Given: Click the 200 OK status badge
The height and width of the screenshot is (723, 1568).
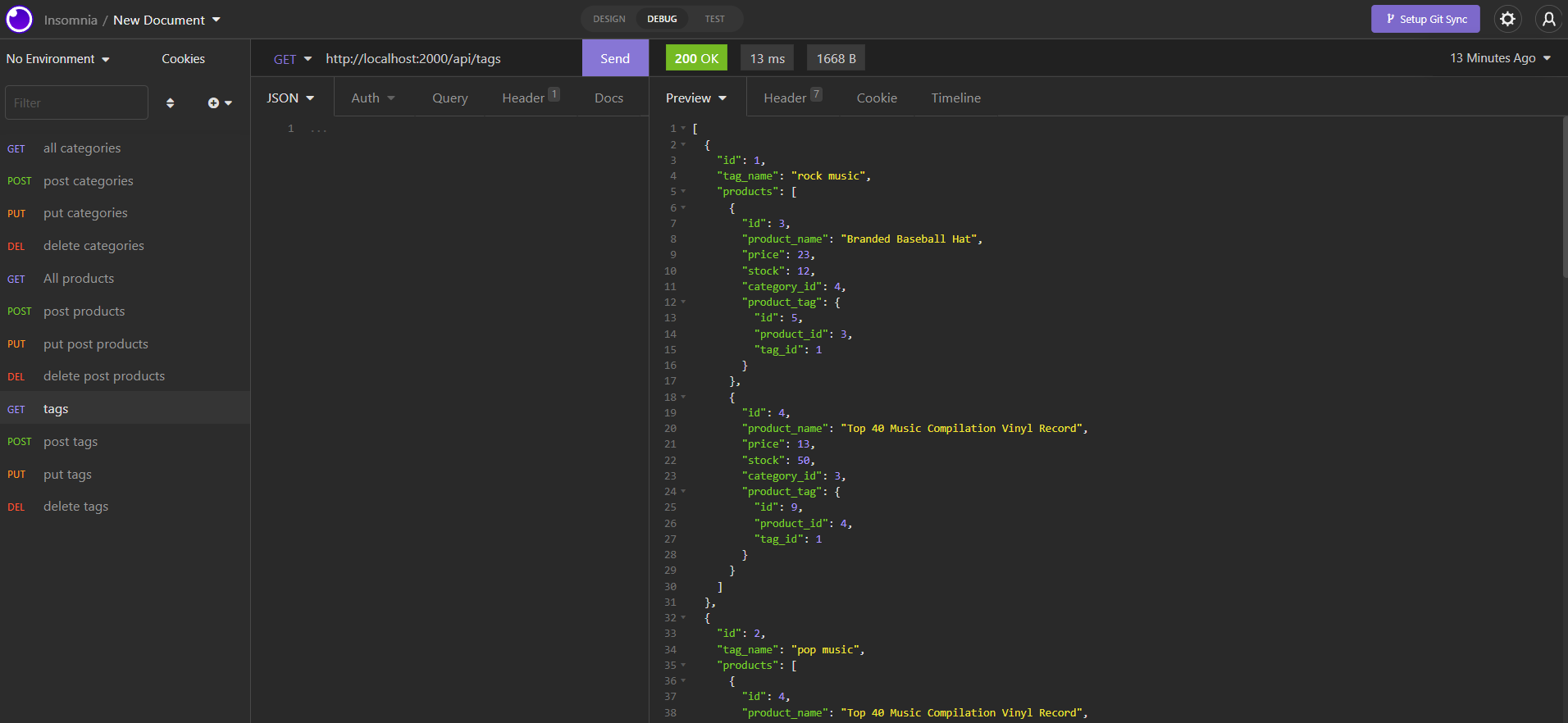Looking at the screenshot, I should [696, 58].
